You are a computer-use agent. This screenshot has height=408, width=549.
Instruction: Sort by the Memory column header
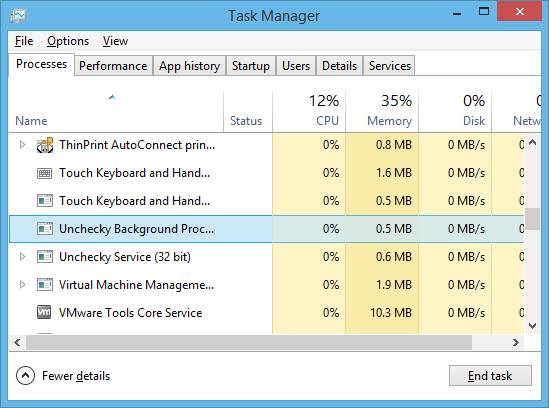tap(382, 111)
